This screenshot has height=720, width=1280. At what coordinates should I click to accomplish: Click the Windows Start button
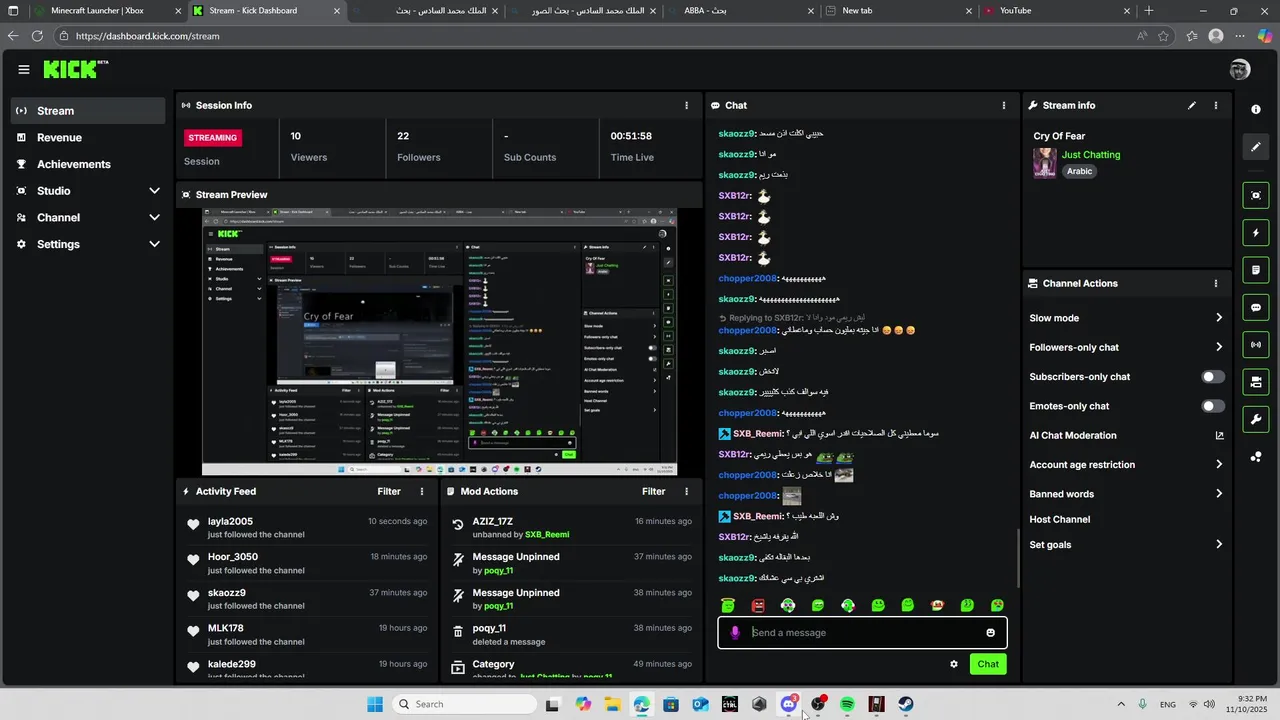[375, 704]
